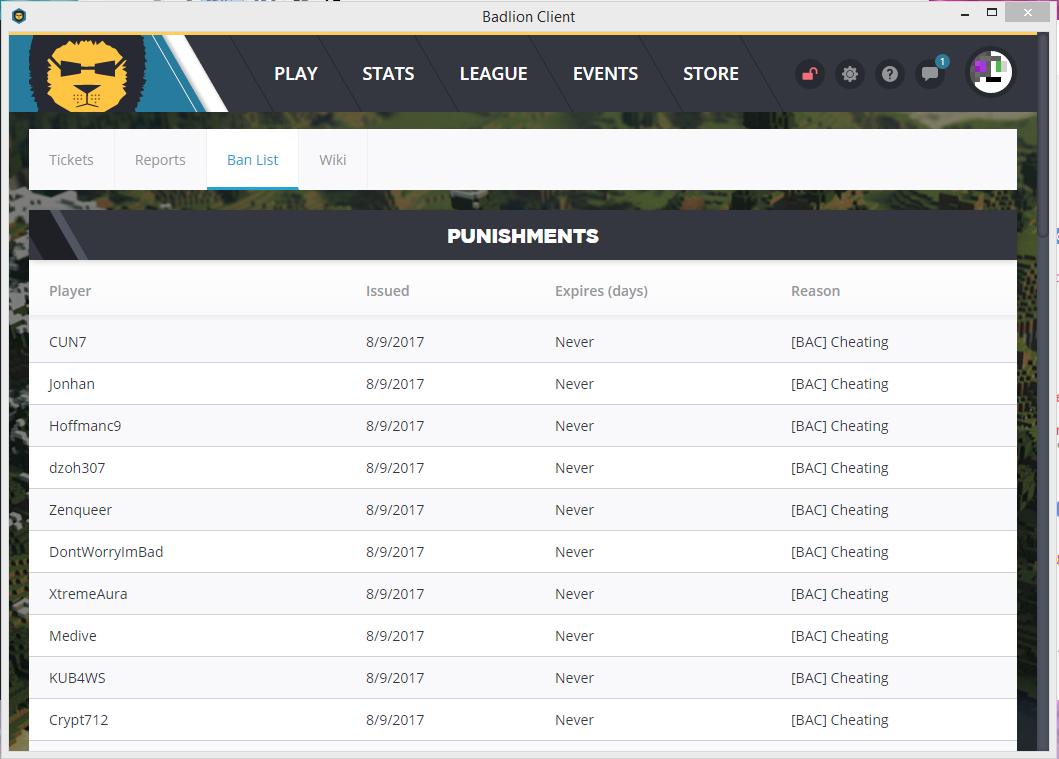This screenshot has height=759, width=1059.
Task: Maximize the Badlion Client window
Action: (x=991, y=13)
